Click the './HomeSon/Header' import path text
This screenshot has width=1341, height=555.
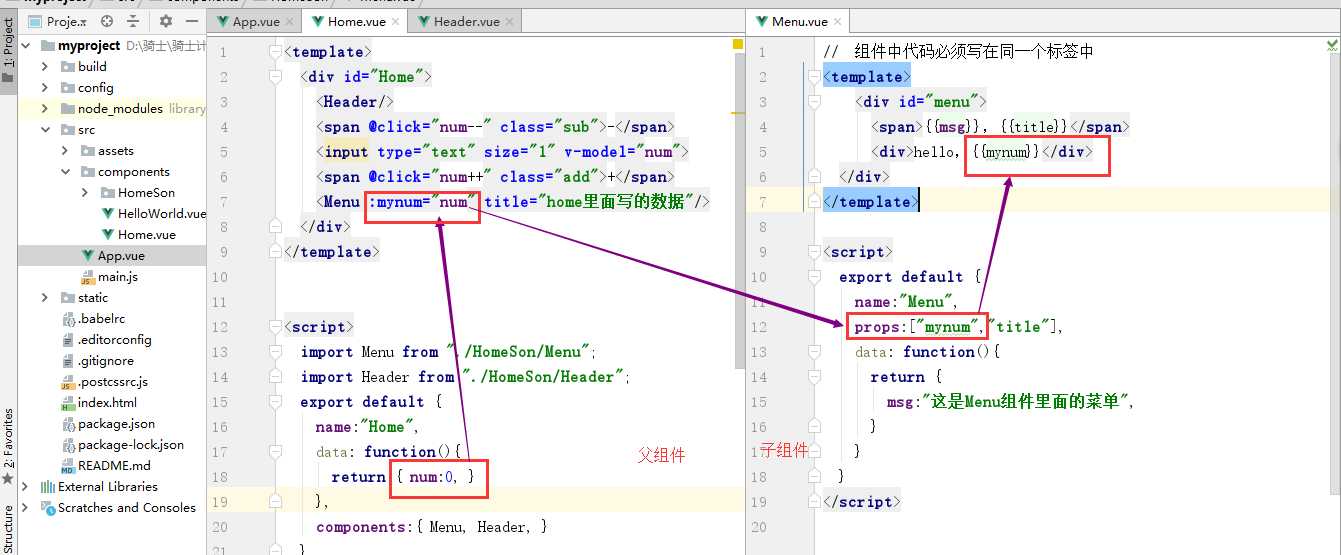(x=544, y=377)
